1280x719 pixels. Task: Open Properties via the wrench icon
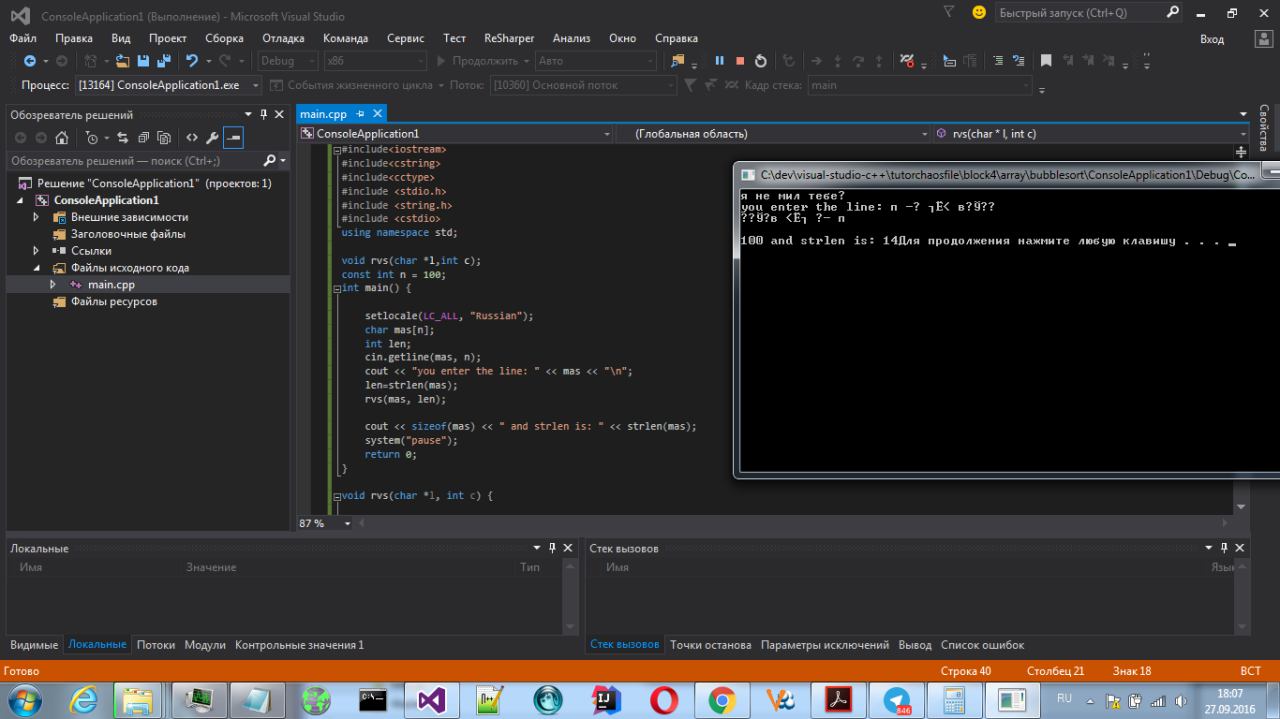point(212,138)
